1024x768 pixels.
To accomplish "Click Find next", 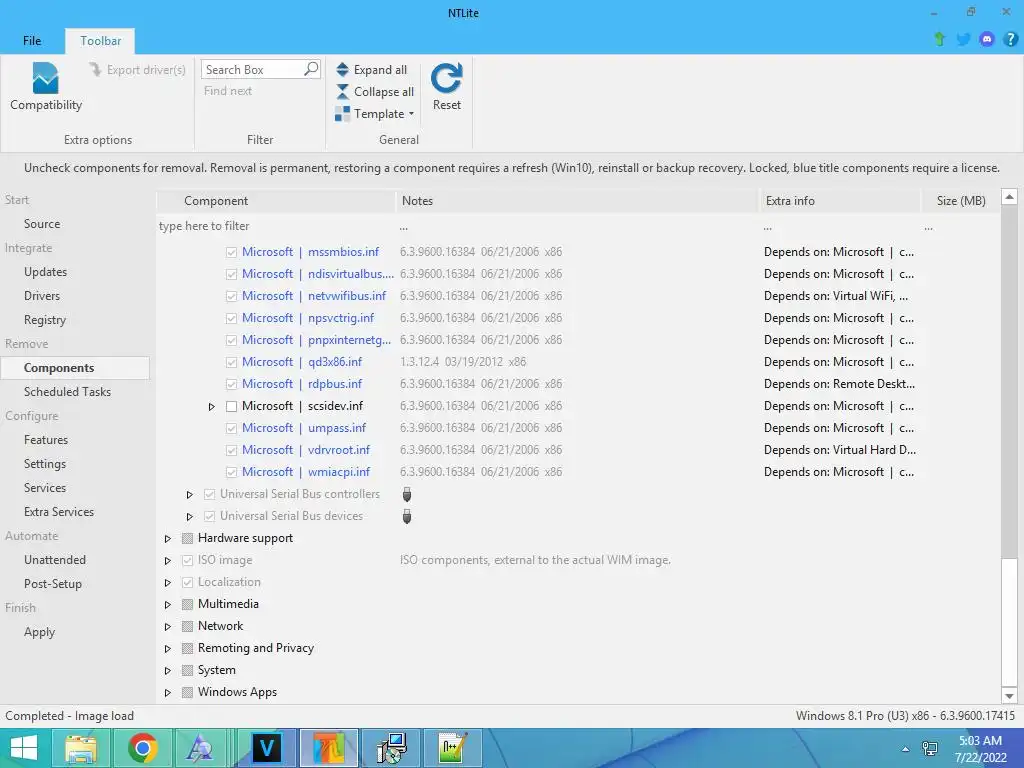I will 227,91.
